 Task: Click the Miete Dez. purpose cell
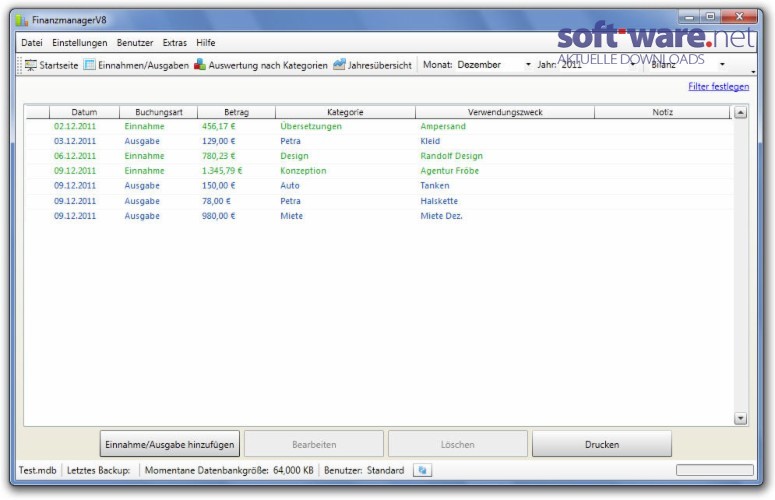pyautogui.click(x=441, y=216)
